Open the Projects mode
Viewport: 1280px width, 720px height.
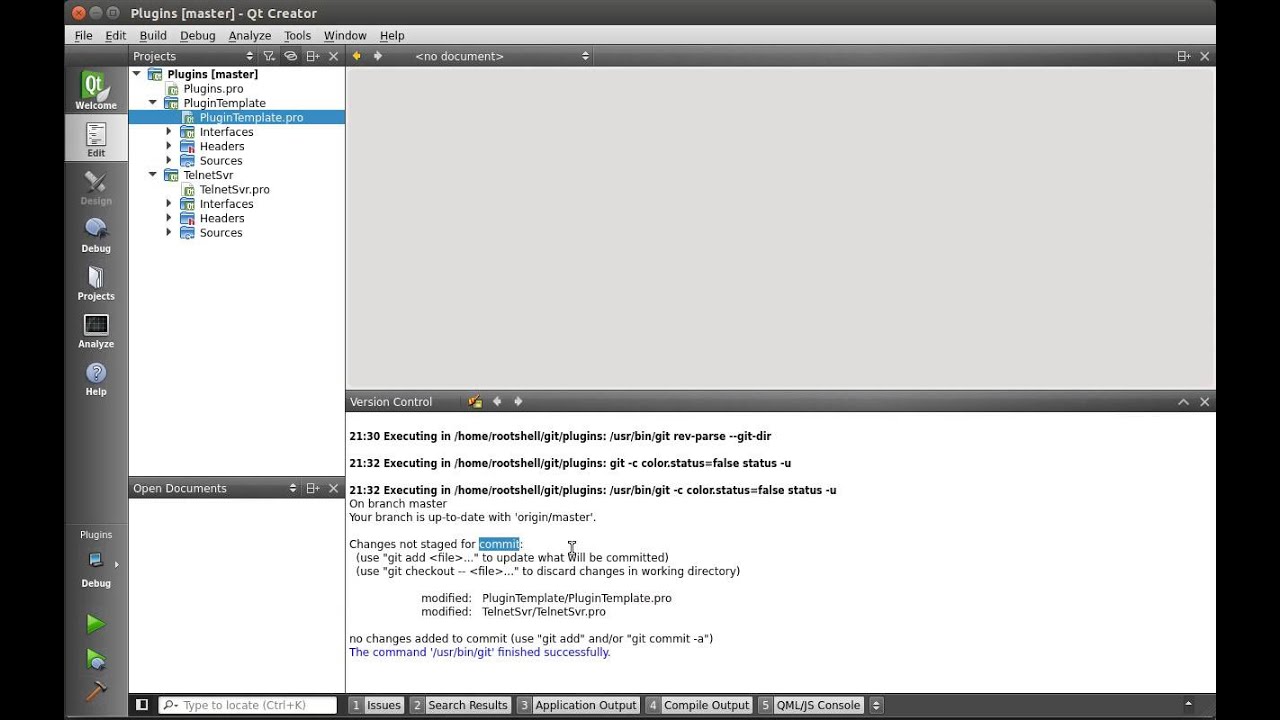point(96,282)
